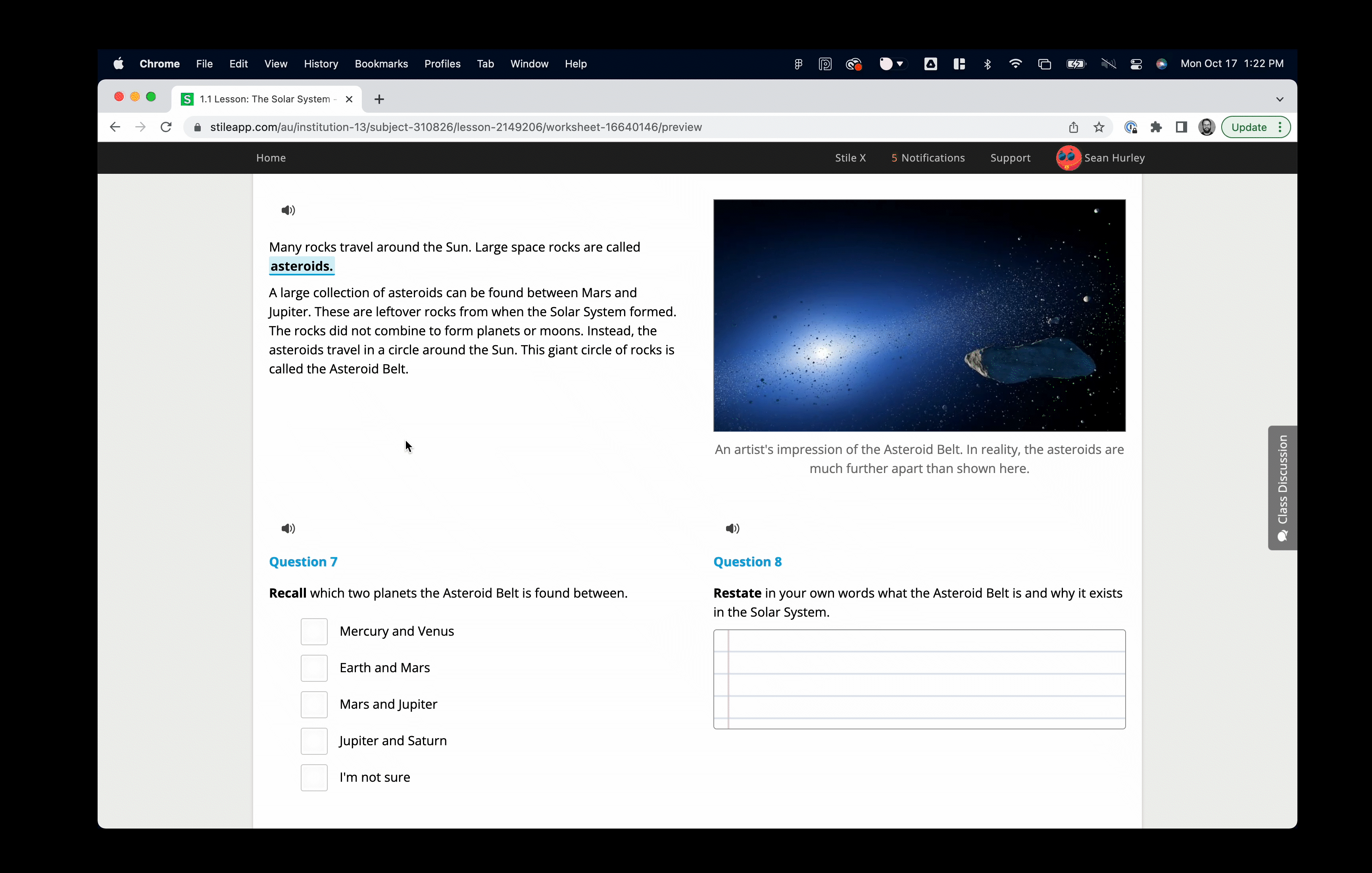This screenshot has height=873, width=1372.
Task: Click the browser reload button
Action: point(166,127)
